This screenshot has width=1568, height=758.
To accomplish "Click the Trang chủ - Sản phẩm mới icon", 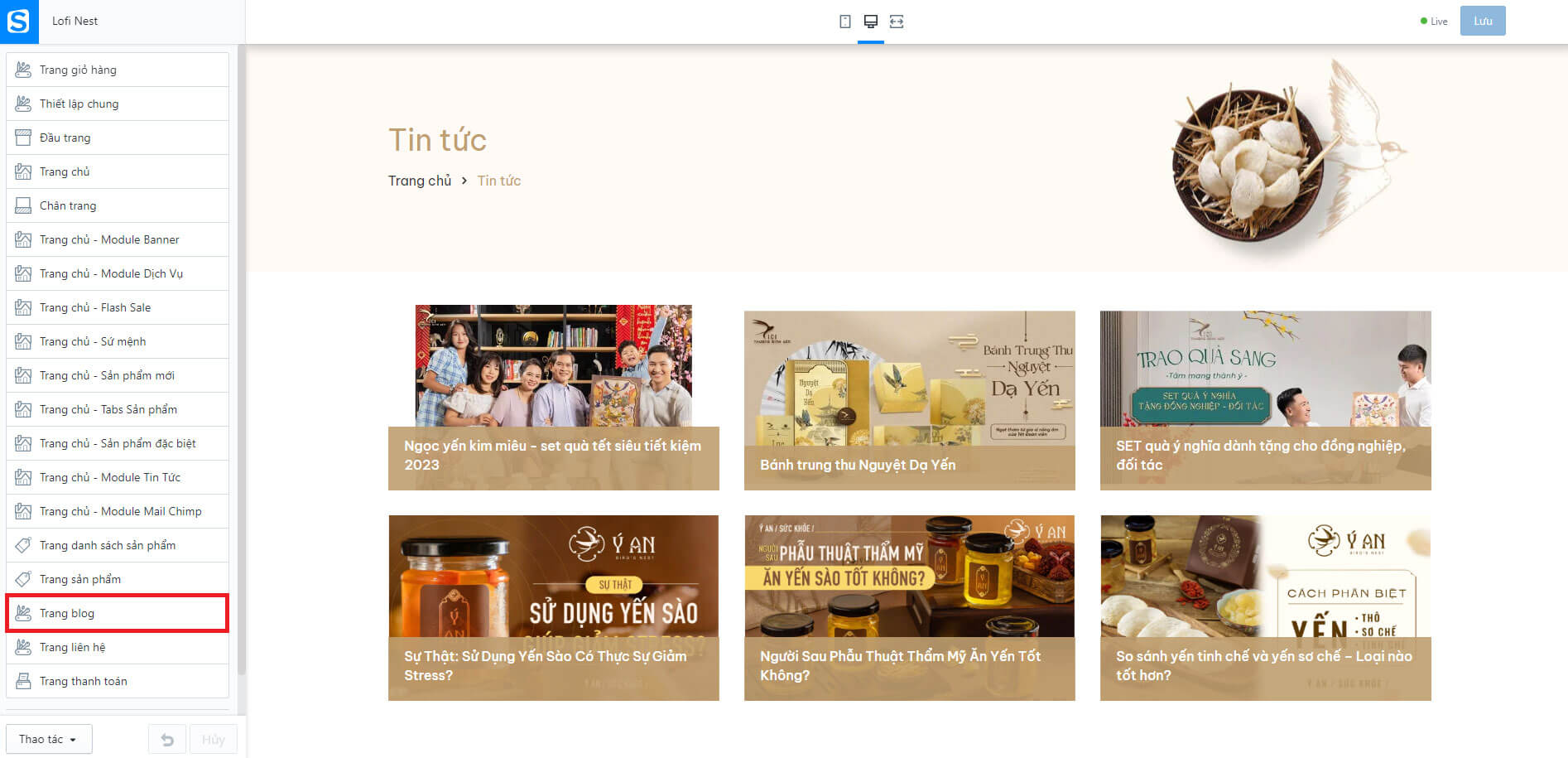I will (23, 375).
